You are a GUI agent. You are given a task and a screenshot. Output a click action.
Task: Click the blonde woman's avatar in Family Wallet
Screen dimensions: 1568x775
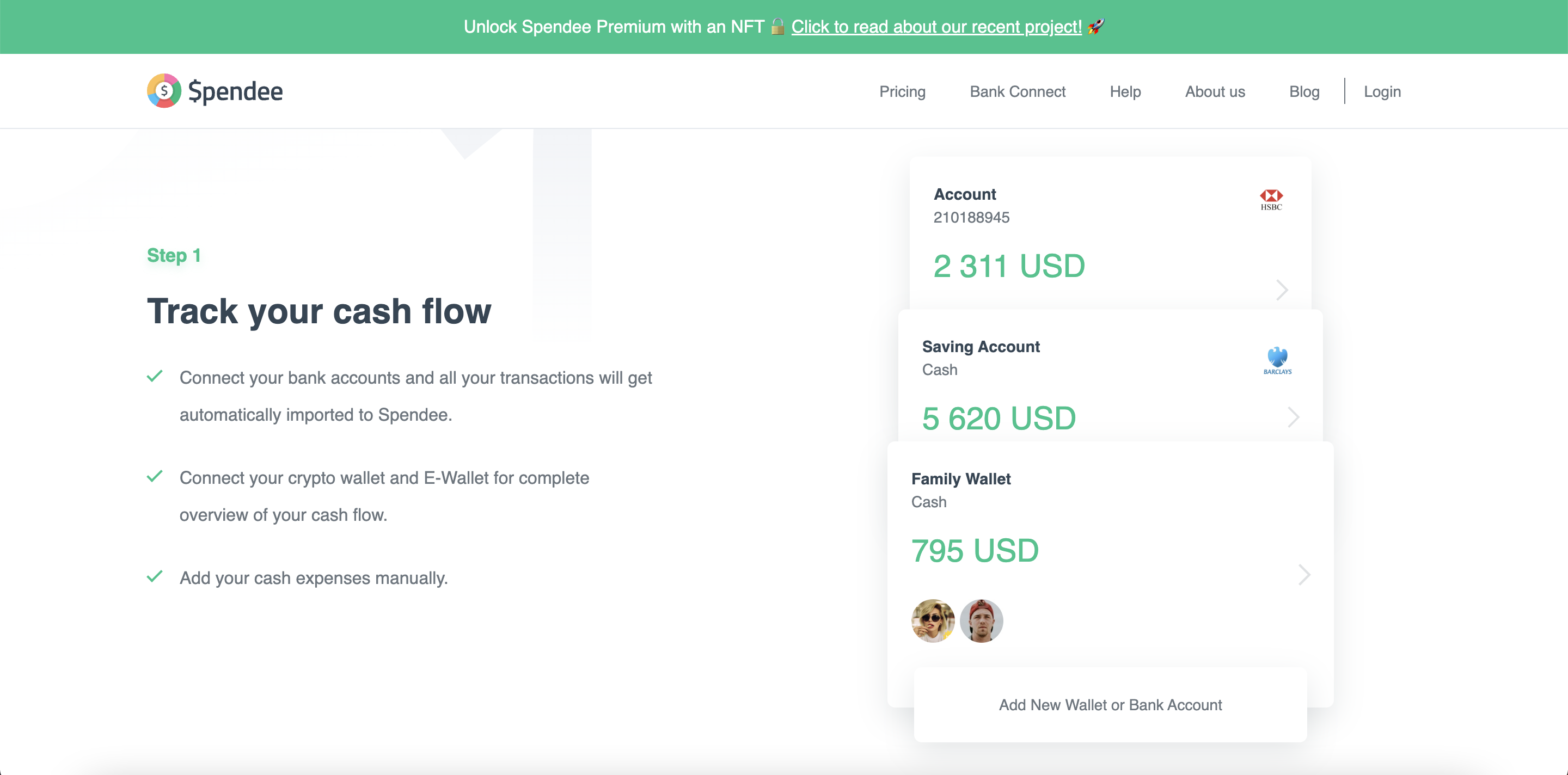[933, 620]
